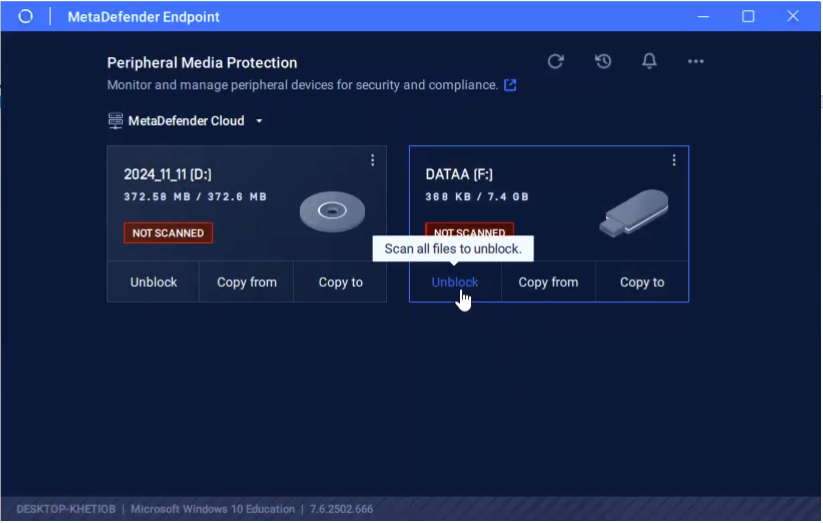Open the scan history icon
The width and height of the screenshot is (823, 523).
[603, 61]
